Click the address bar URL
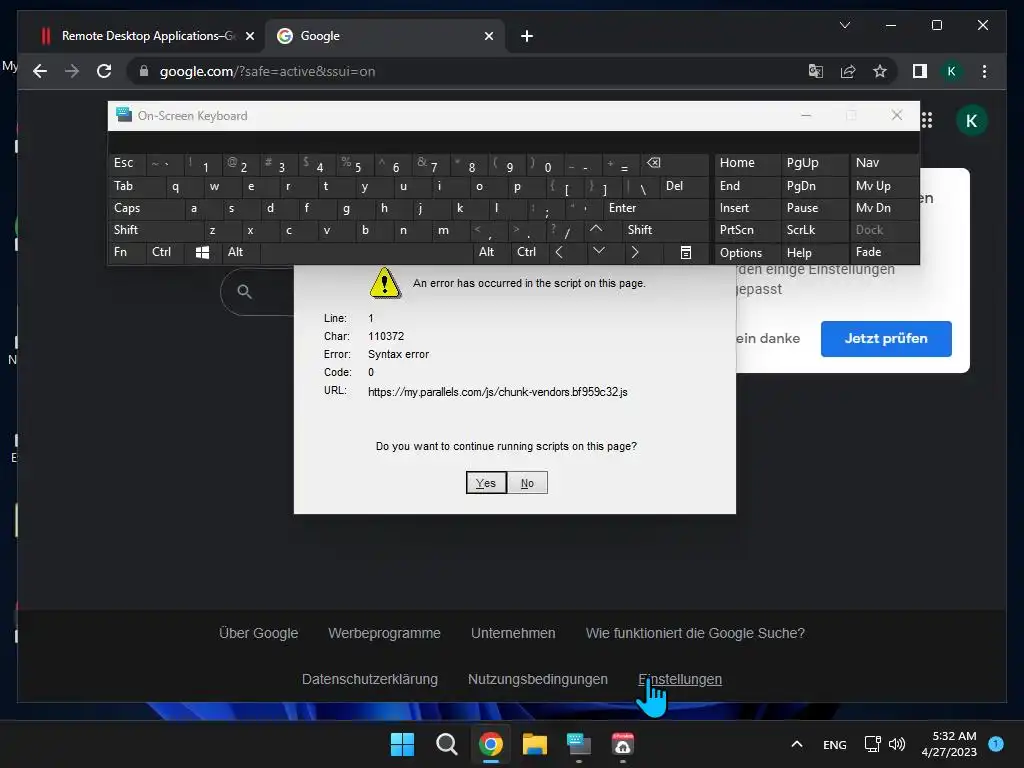 tap(267, 71)
